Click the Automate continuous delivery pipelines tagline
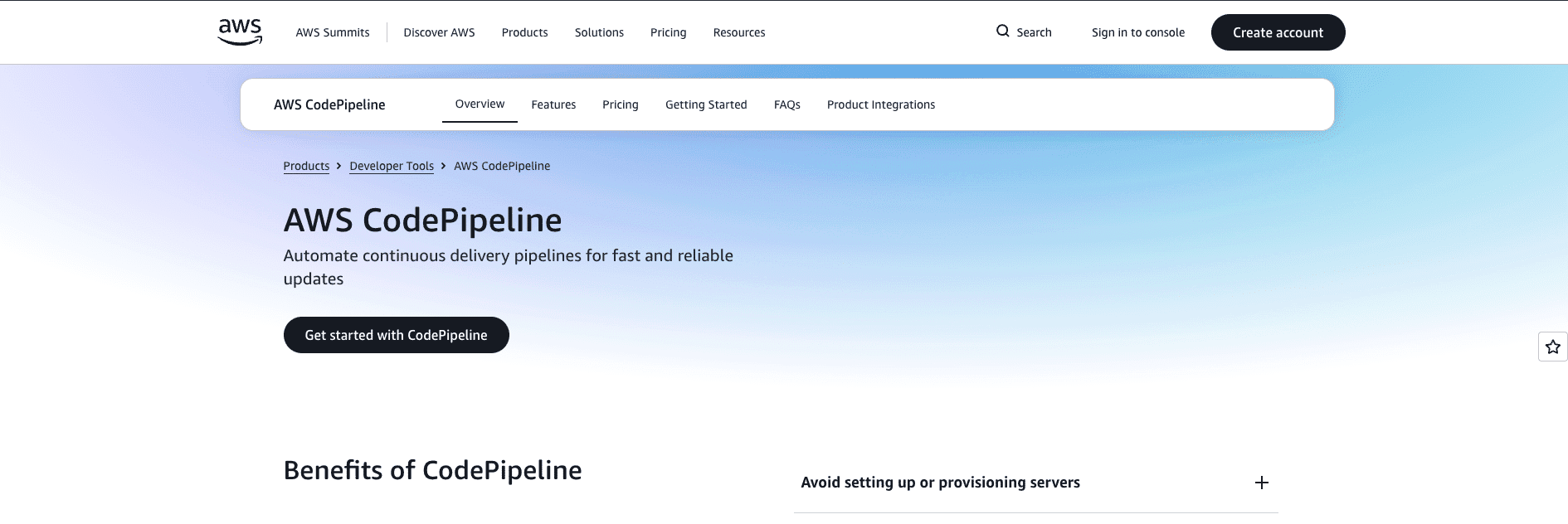 pos(509,267)
